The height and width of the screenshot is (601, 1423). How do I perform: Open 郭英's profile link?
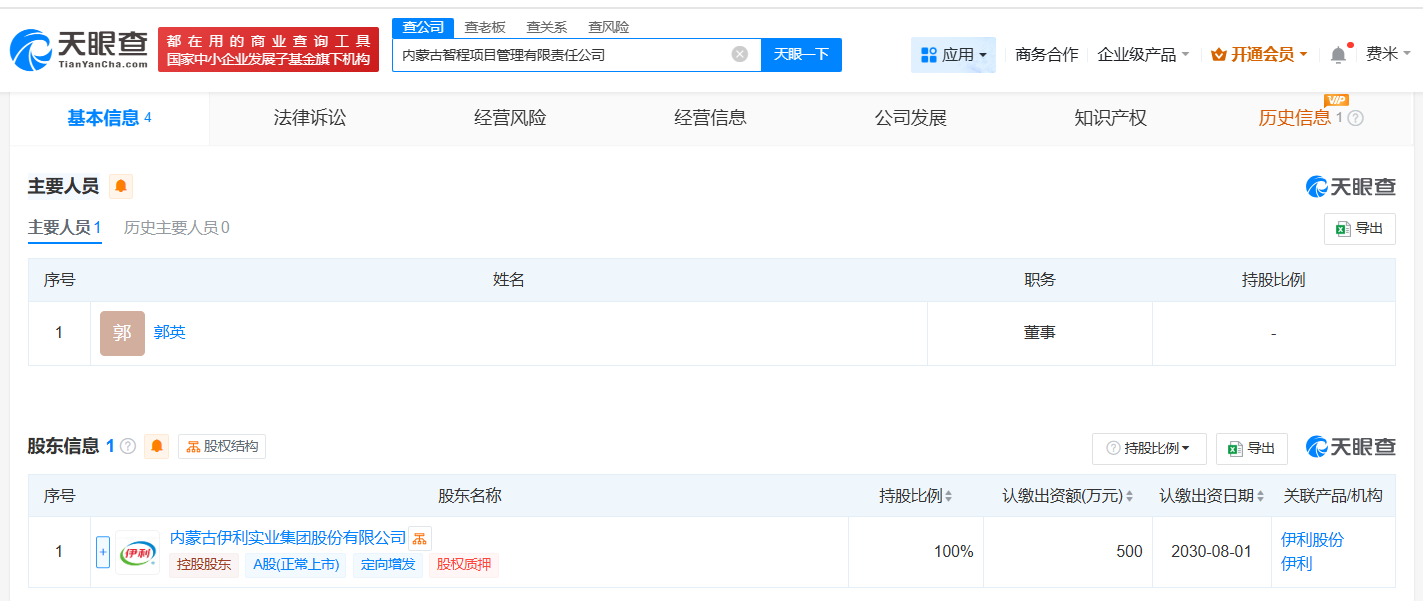click(168, 332)
